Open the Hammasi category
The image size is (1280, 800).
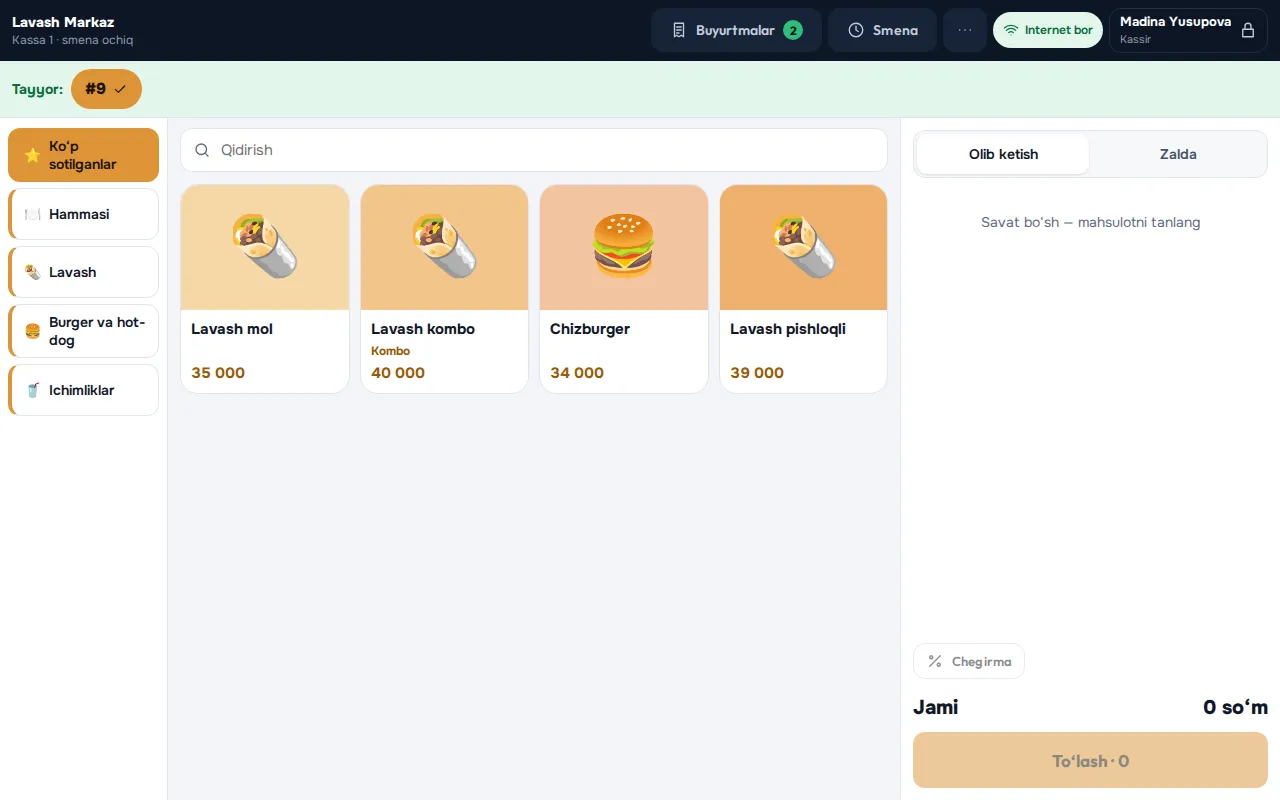tap(83, 214)
